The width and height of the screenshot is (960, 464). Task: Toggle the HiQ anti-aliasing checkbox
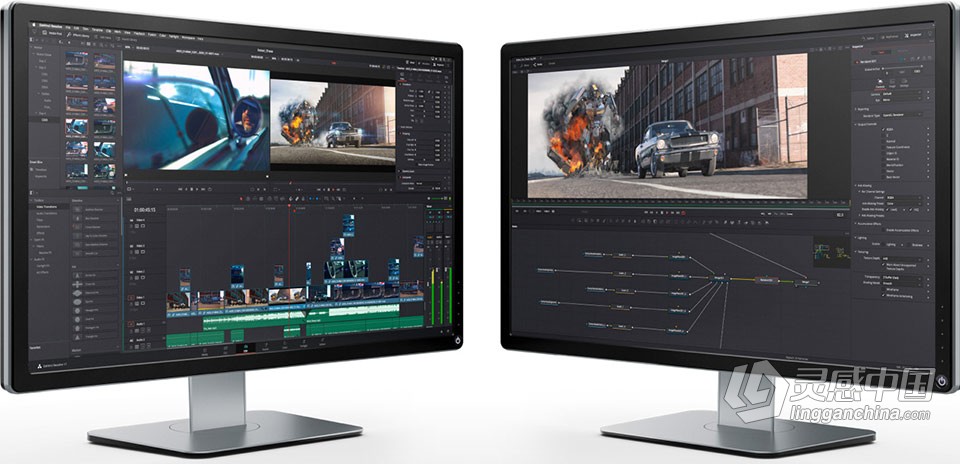point(910,210)
